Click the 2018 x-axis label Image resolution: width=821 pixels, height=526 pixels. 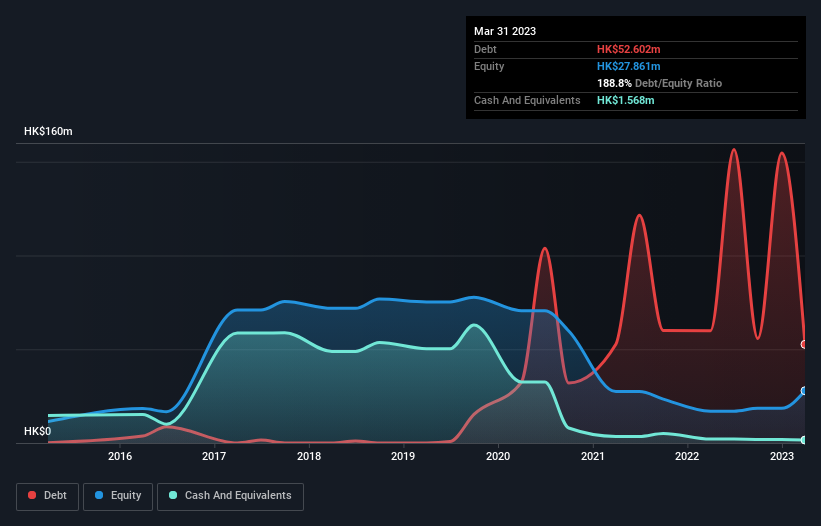(x=309, y=456)
